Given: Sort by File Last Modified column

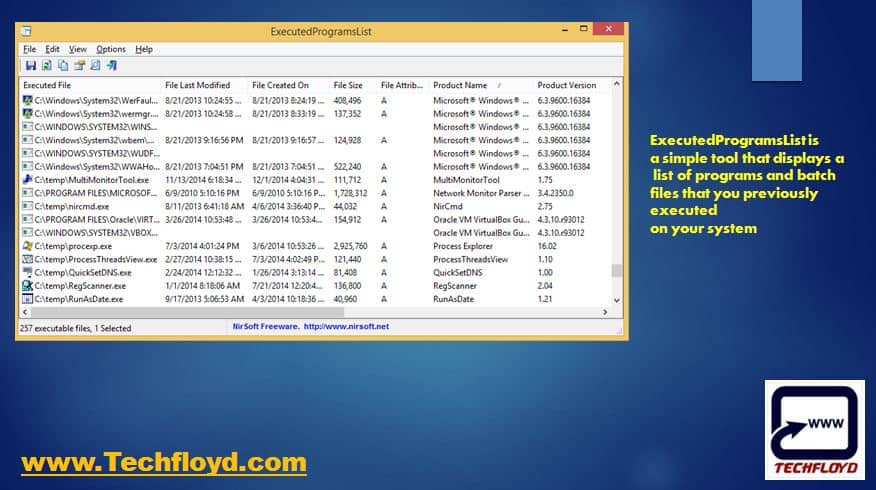Looking at the screenshot, I should tap(204, 85).
